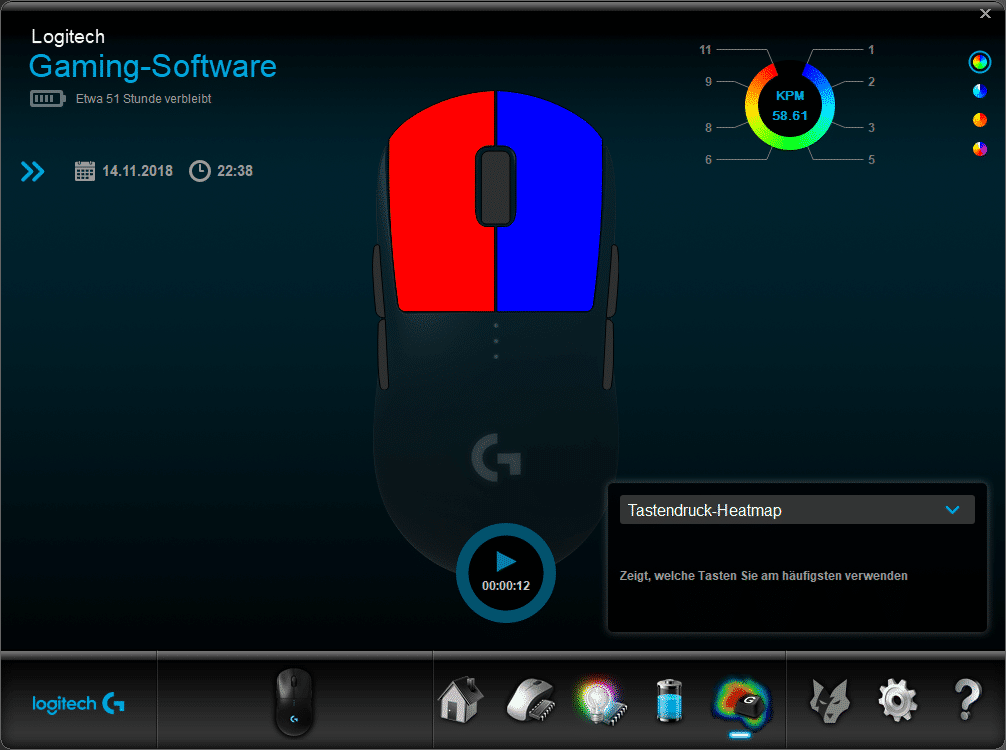1006x750 pixels.
Task: Click the KPM rainbow ring gauge
Action: [789, 104]
